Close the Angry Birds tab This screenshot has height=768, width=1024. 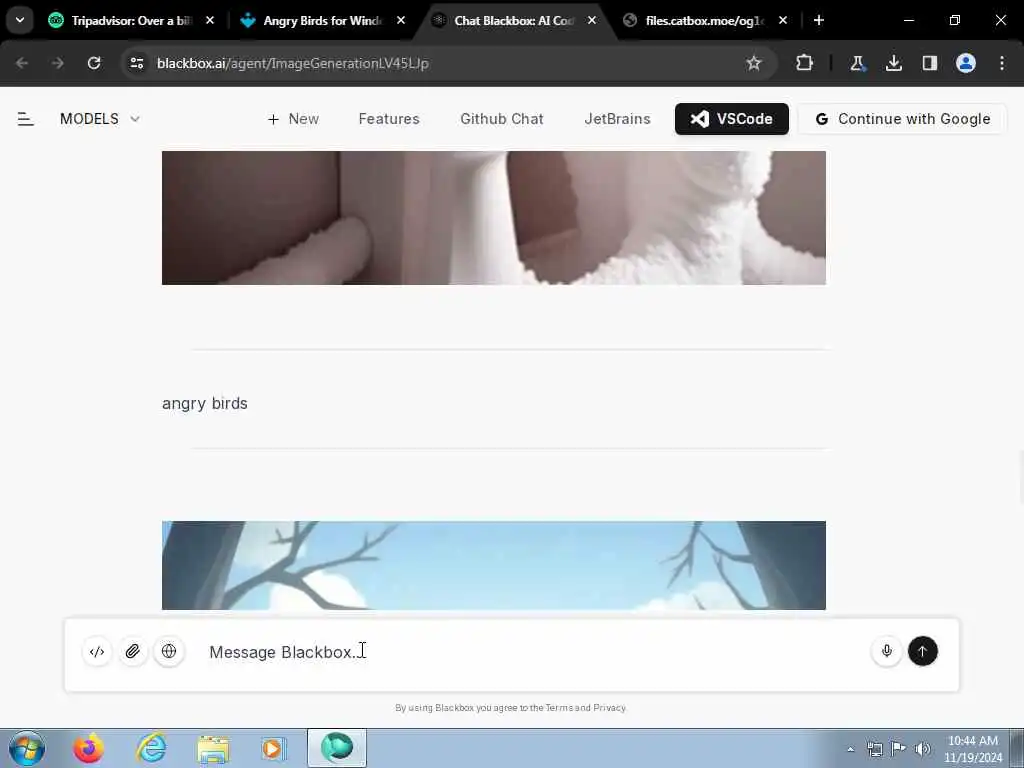401,21
